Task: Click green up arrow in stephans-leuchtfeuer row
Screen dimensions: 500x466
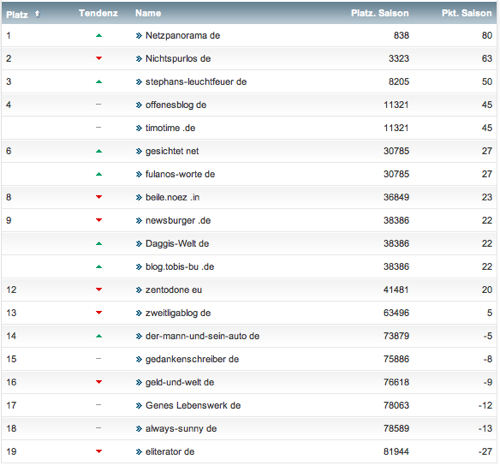Action: tap(99, 82)
